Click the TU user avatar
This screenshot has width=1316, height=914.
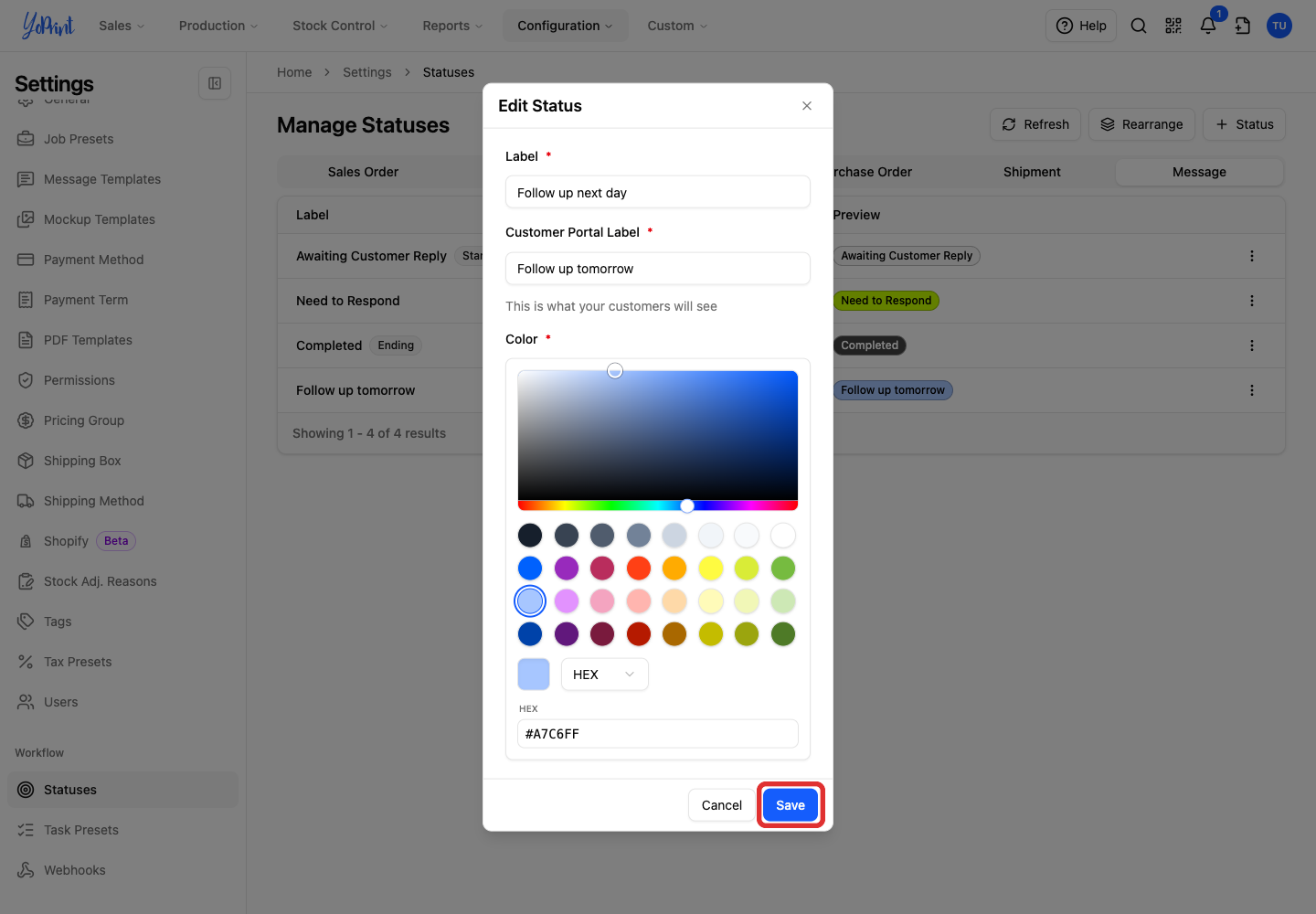point(1279,26)
